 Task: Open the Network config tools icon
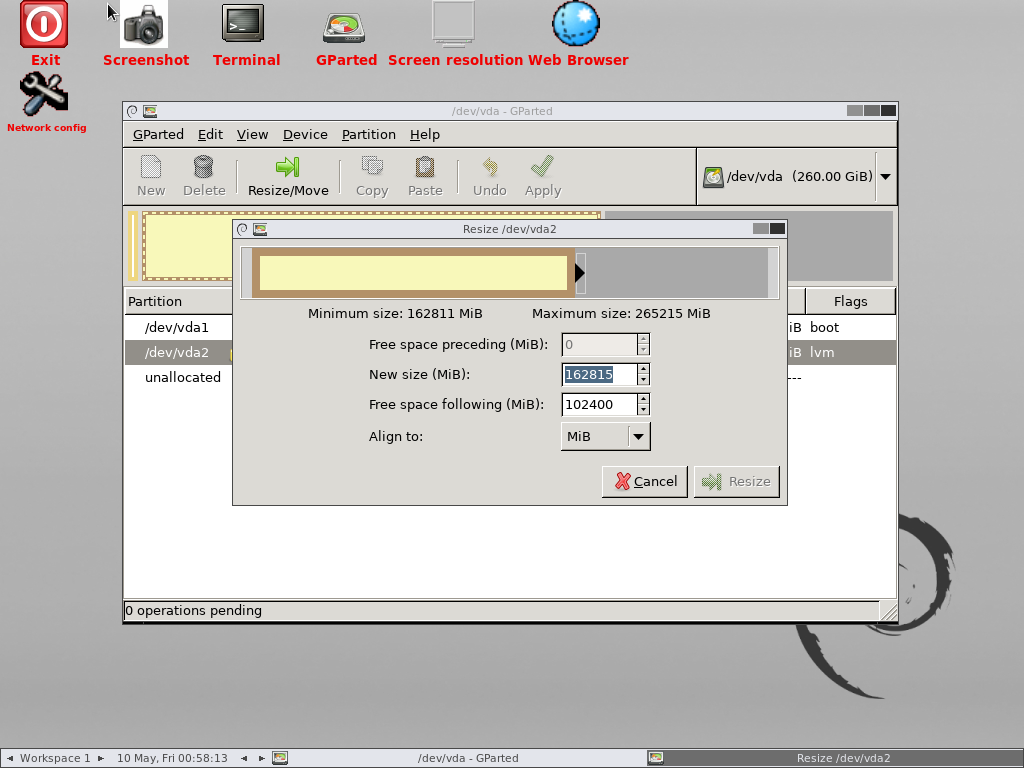click(x=44, y=95)
